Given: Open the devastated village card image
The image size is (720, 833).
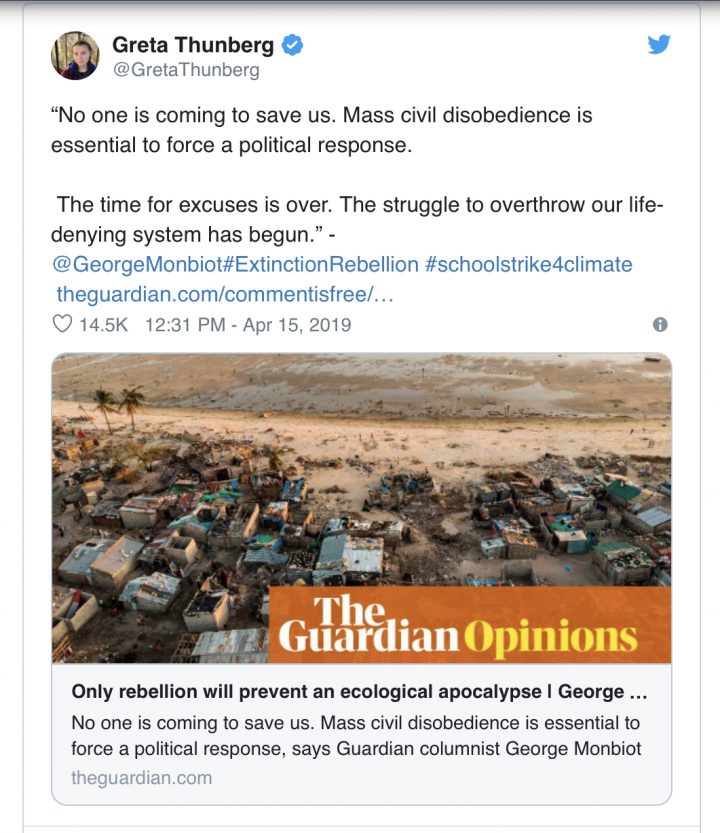Looking at the screenshot, I should click(x=300, y=480).
